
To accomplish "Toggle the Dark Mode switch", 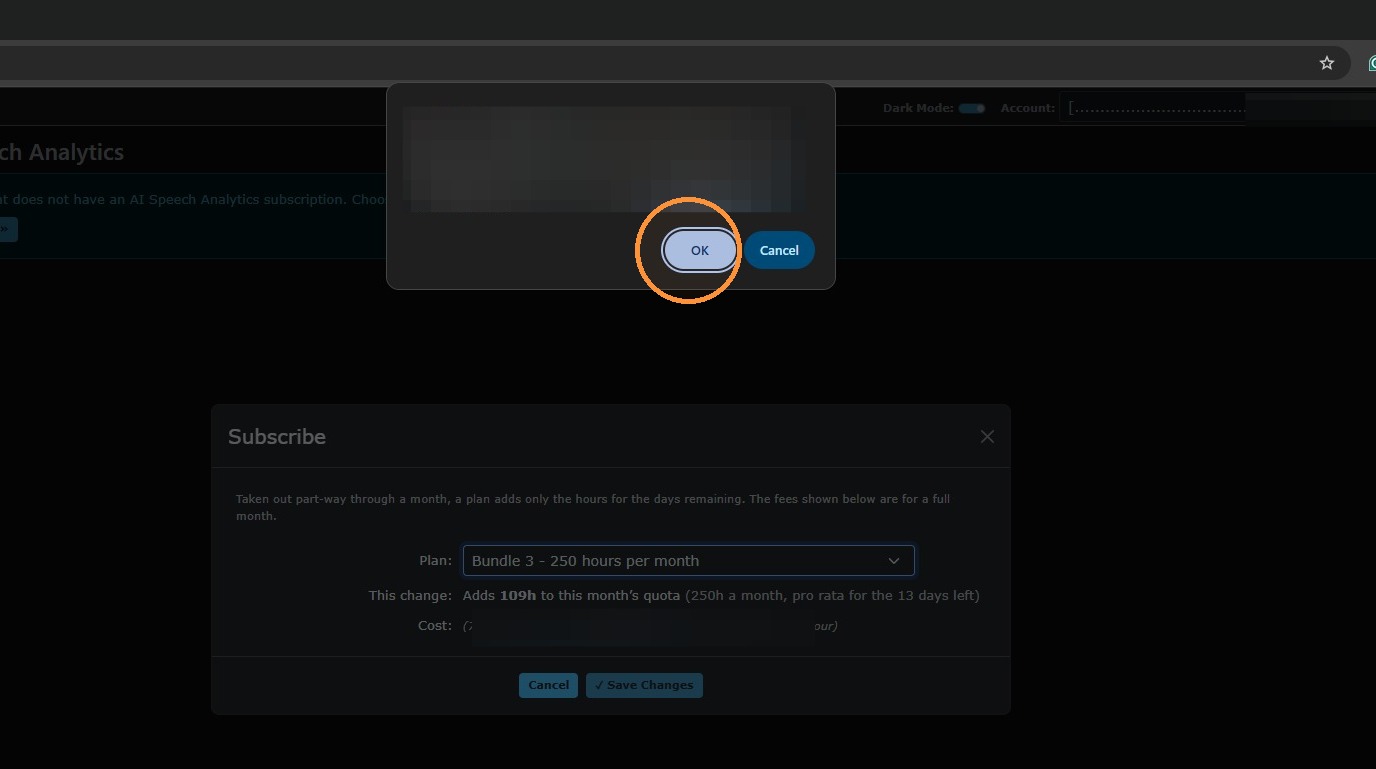I will [x=972, y=108].
